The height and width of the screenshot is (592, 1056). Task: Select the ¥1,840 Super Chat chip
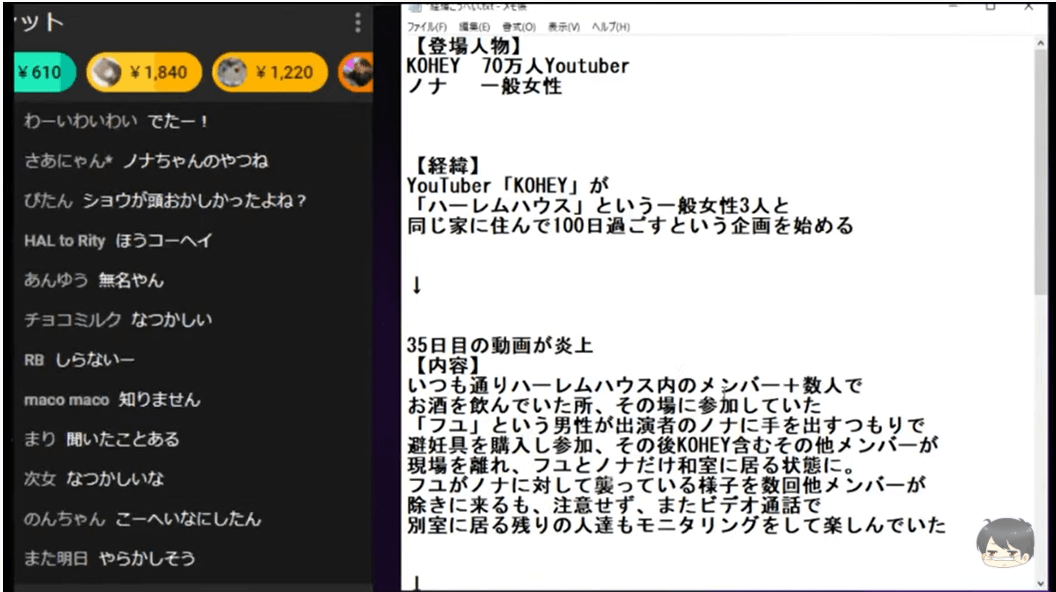[x=144, y=72]
